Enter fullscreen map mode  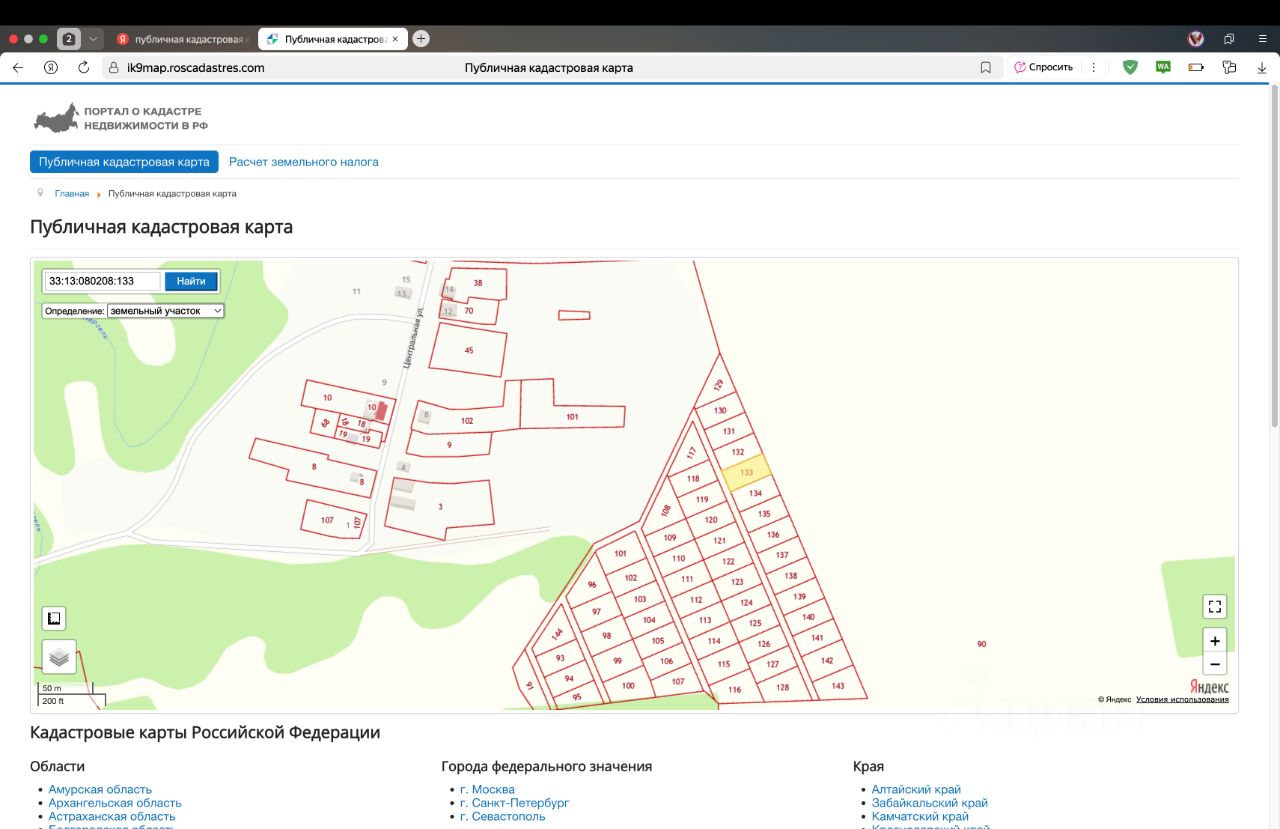1214,606
